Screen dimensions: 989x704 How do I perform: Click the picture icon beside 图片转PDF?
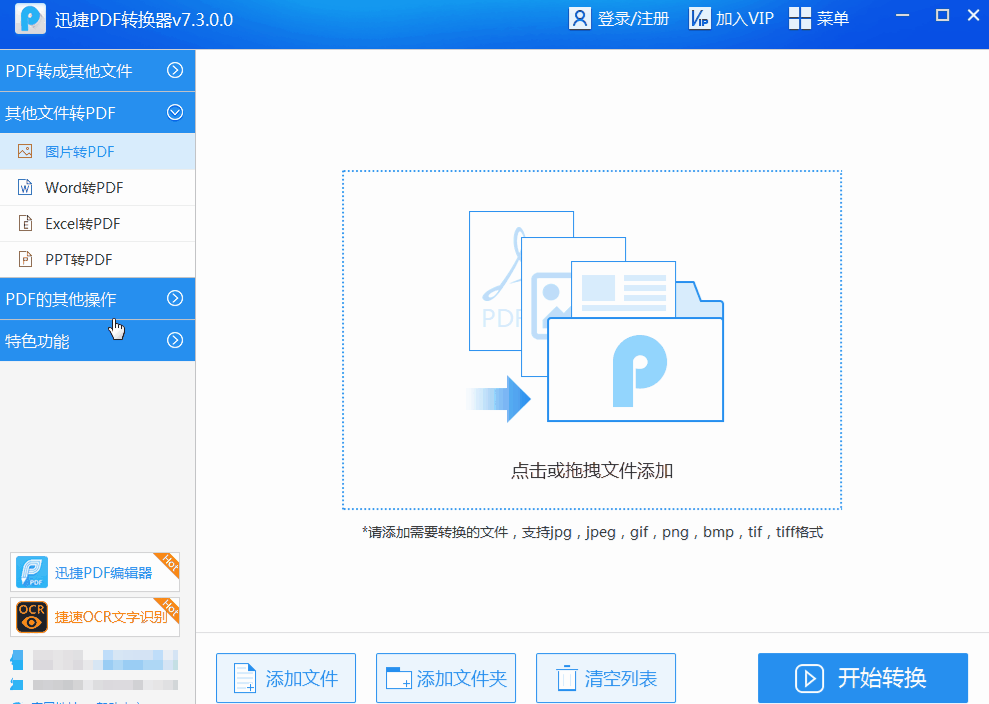click(25, 151)
